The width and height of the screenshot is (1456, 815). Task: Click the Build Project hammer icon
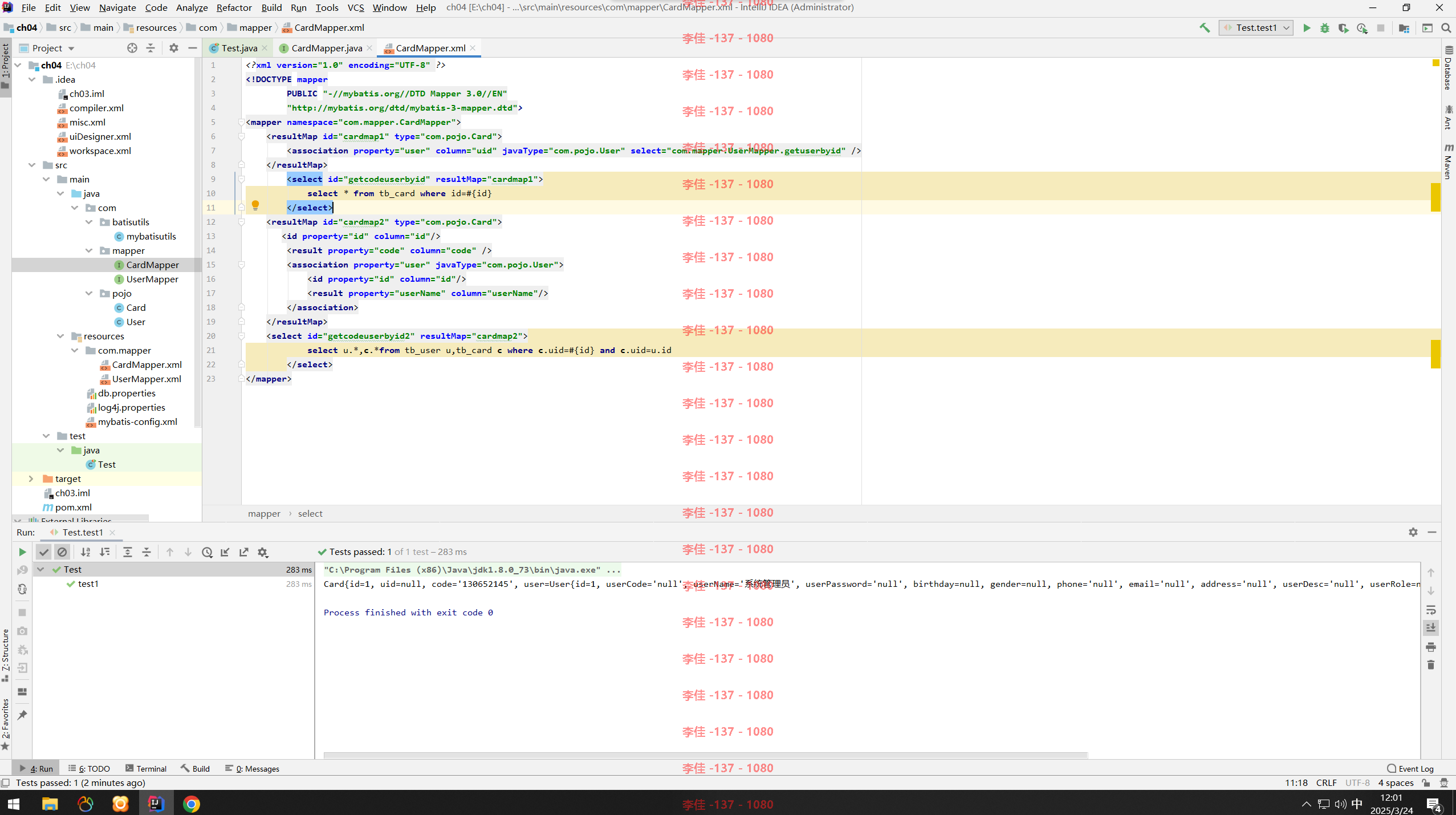click(1204, 27)
